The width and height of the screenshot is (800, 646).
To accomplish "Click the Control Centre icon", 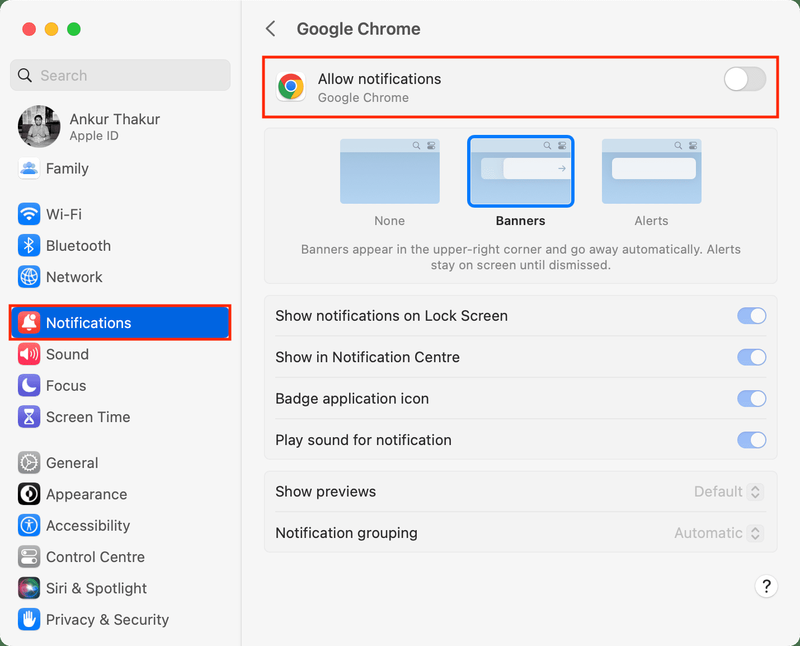I will click(x=29, y=557).
